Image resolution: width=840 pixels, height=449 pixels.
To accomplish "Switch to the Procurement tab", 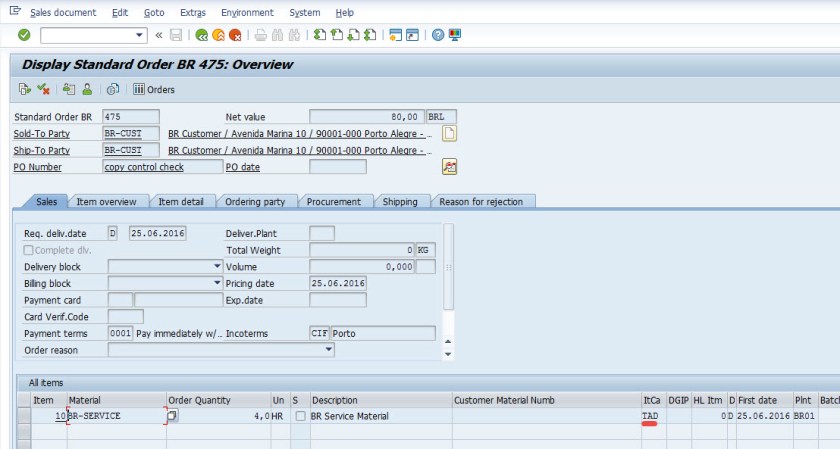I will coord(334,201).
